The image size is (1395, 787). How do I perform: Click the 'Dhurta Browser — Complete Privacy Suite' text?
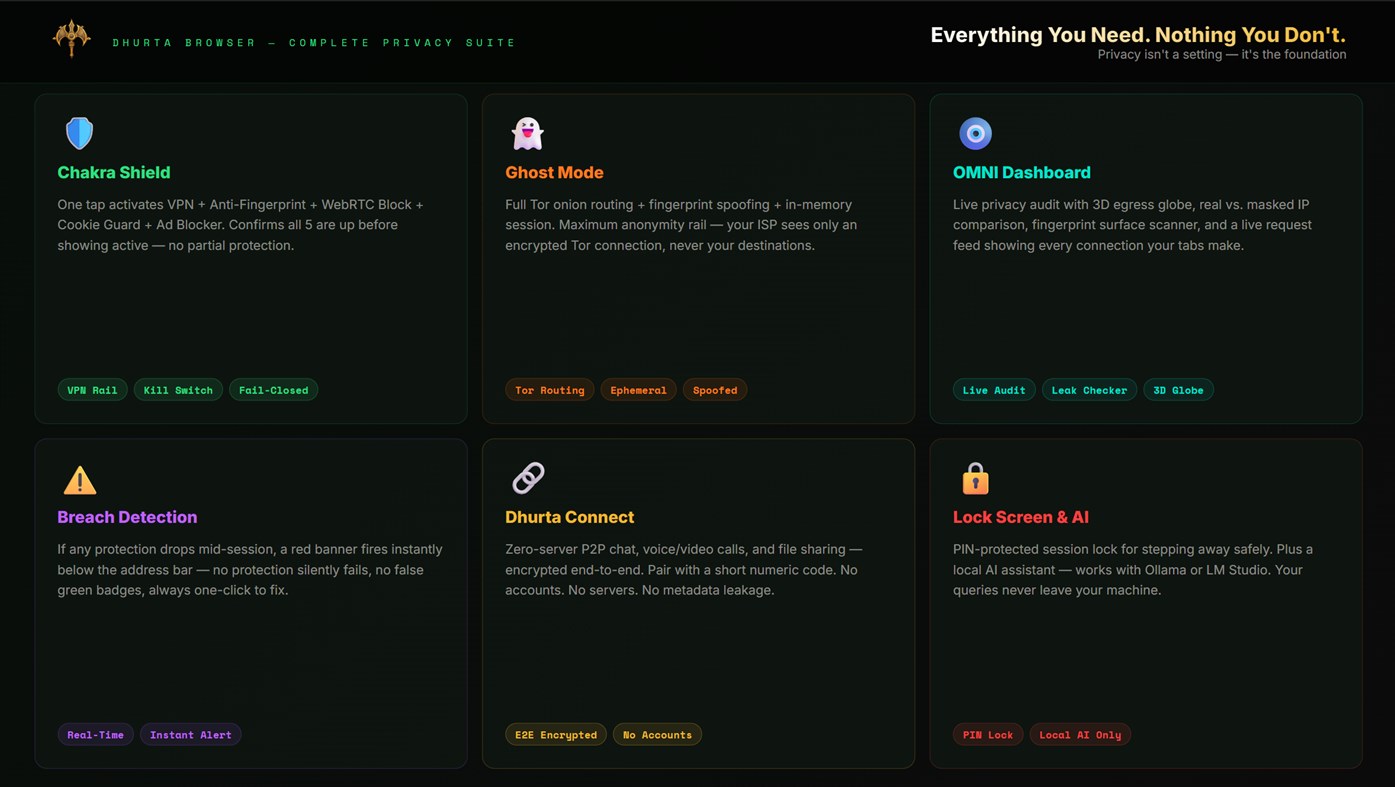(x=314, y=43)
